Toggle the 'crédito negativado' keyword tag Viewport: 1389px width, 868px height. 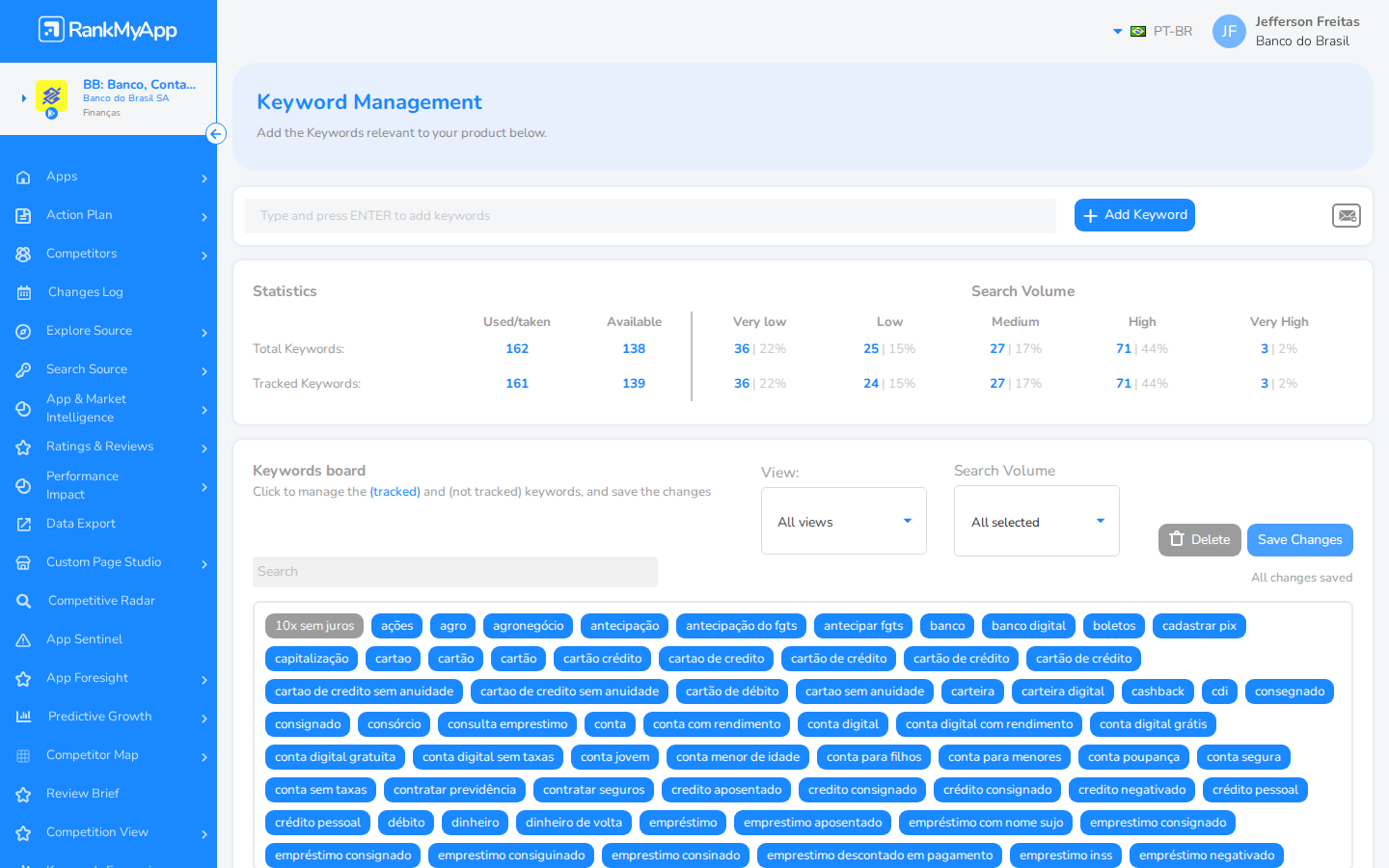(1131, 790)
